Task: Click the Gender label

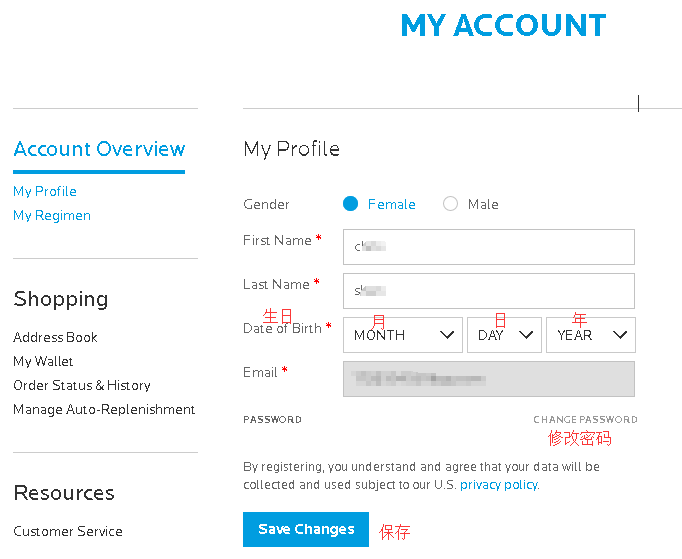Action: [x=266, y=204]
